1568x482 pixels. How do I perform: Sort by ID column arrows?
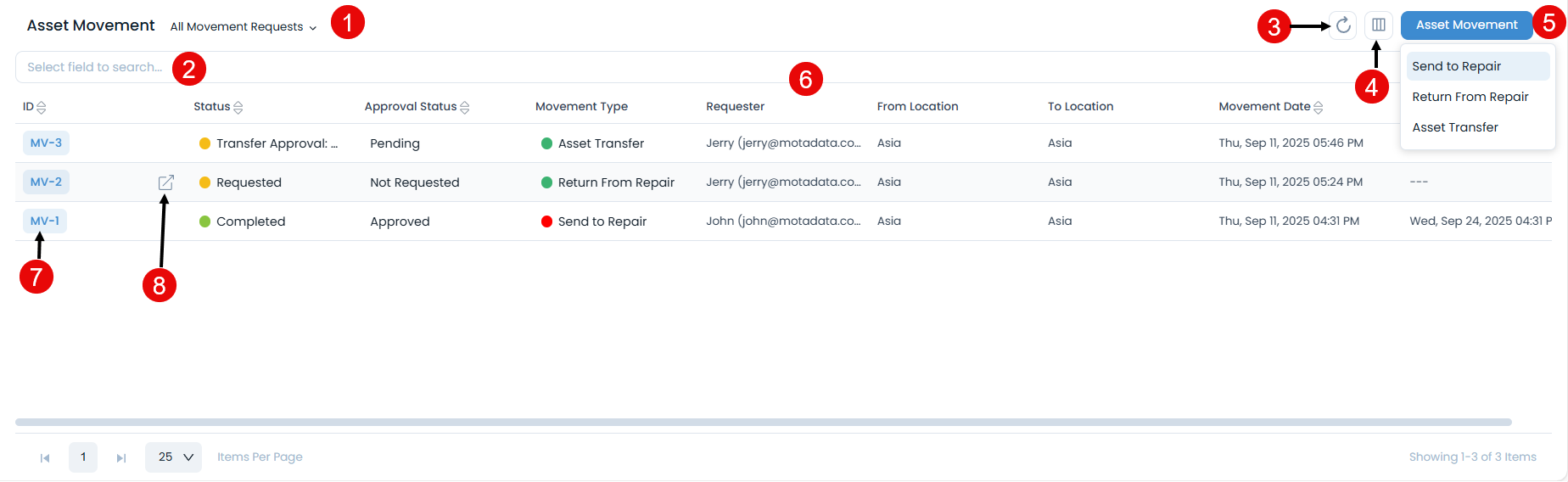point(42,108)
